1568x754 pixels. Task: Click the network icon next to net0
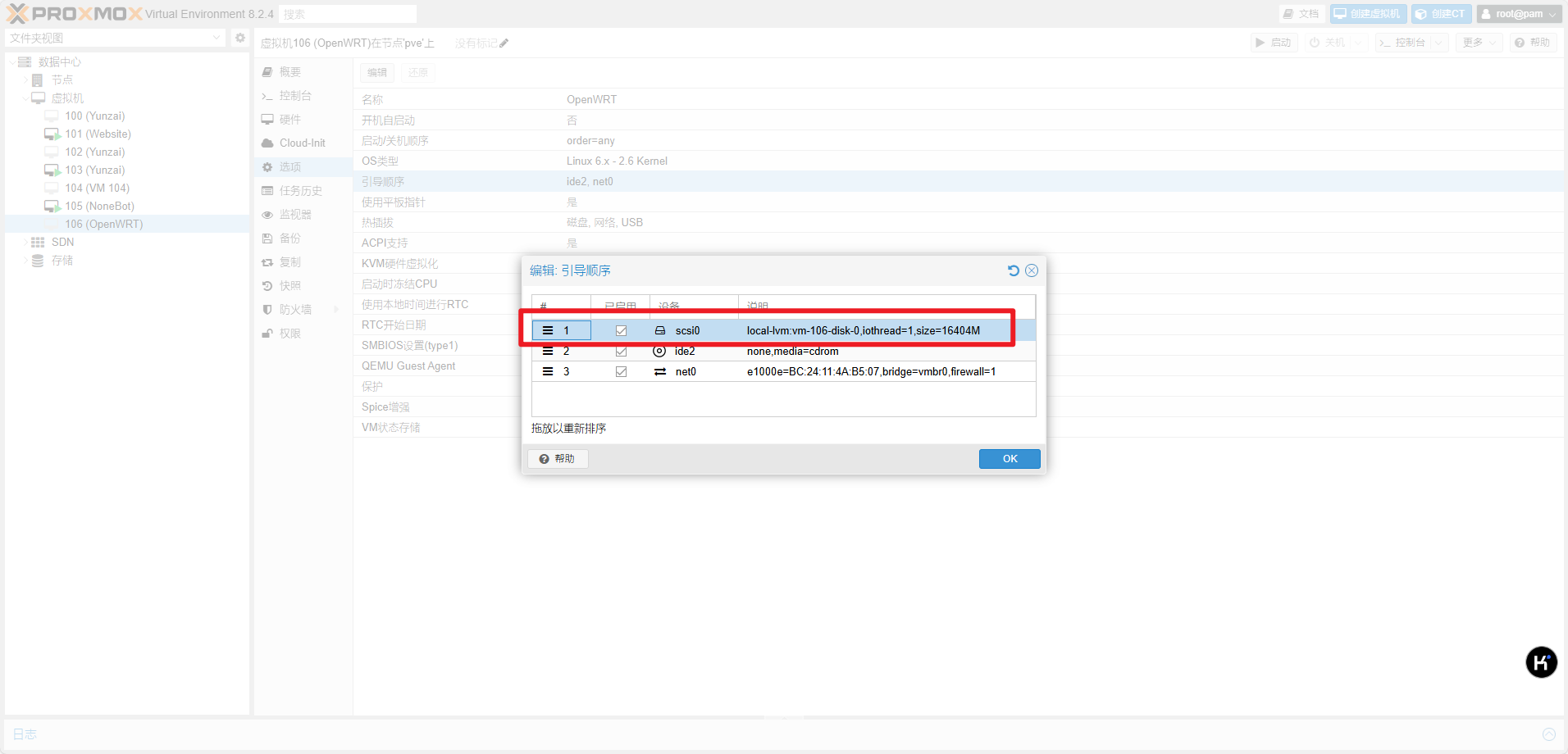click(660, 371)
